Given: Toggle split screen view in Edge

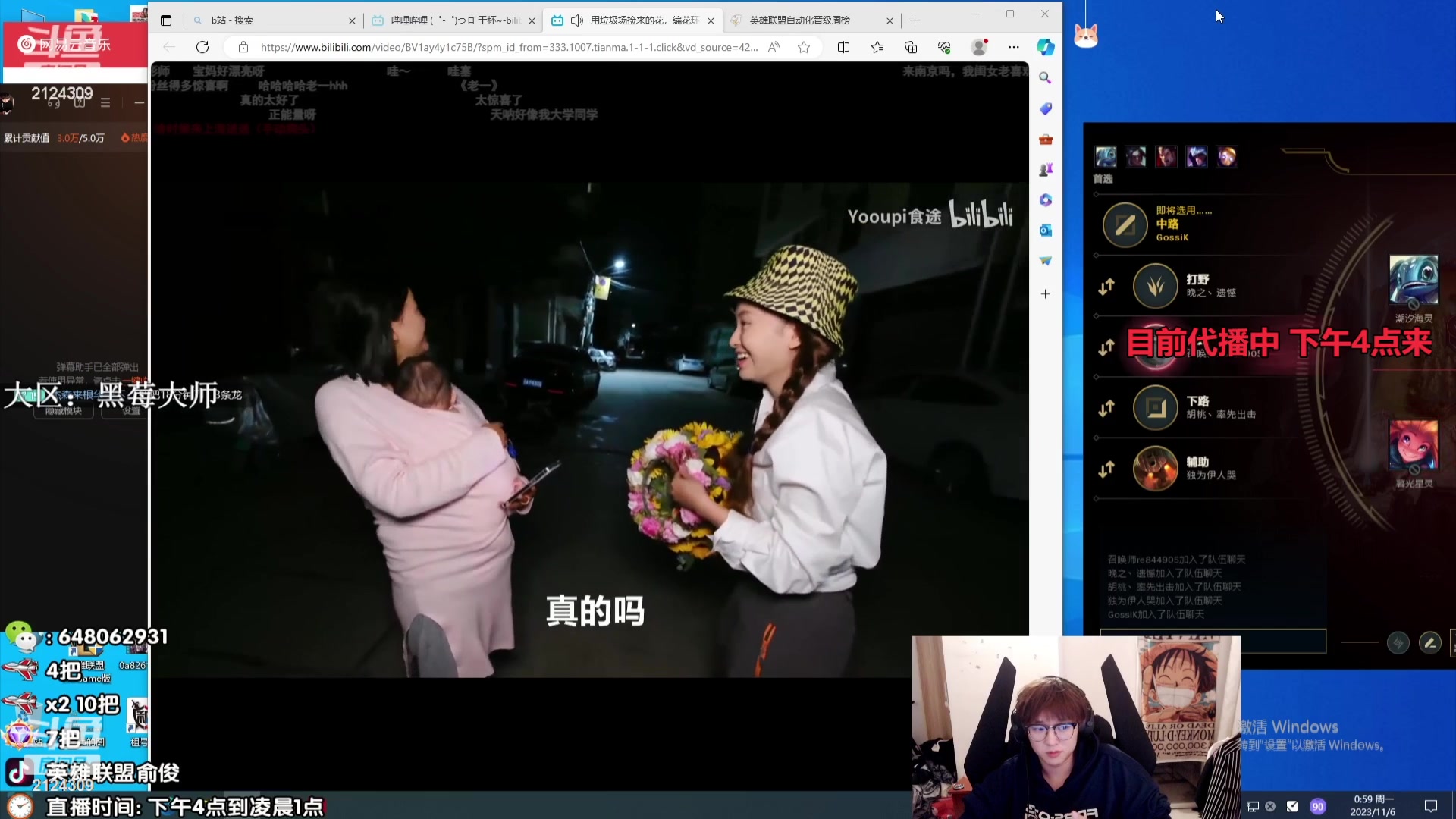Looking at the screenshot, I should 843,47.
